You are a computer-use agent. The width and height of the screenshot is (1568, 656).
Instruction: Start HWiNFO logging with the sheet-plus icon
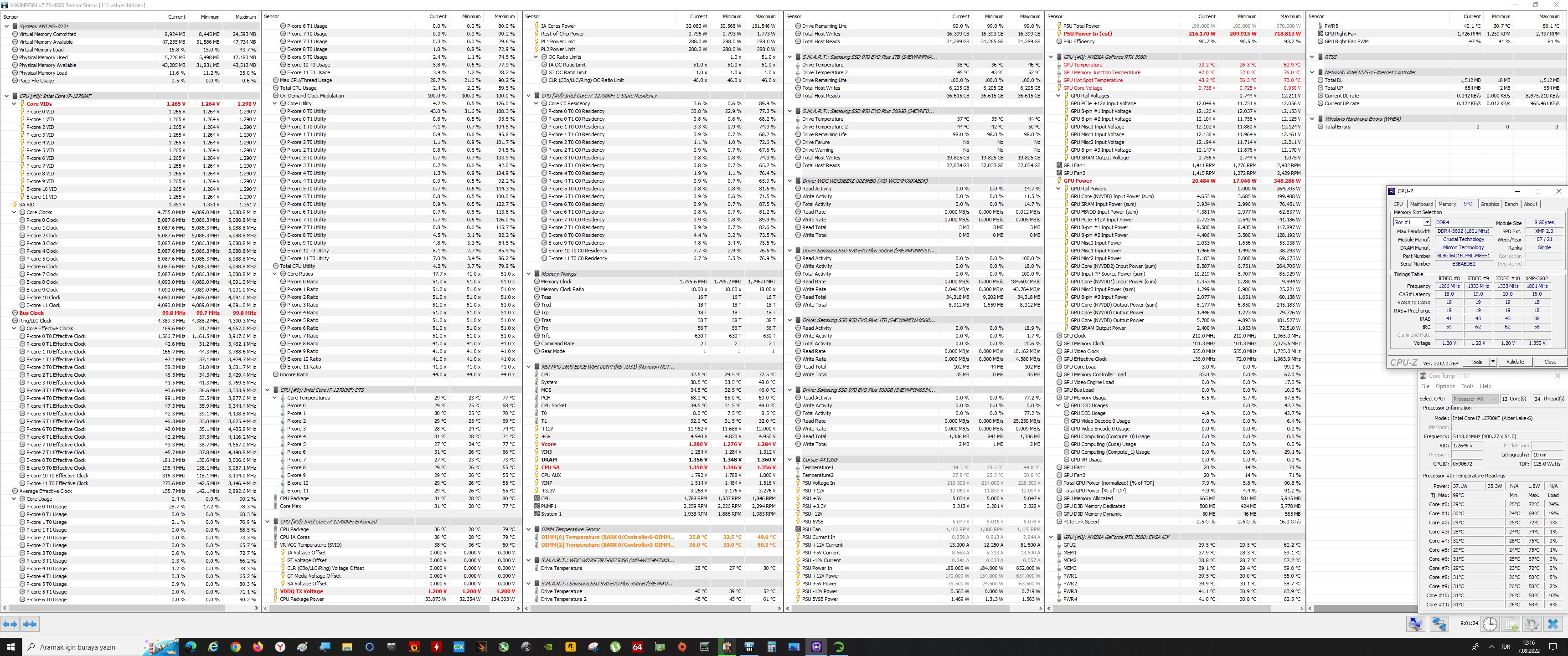[1511, 624]
